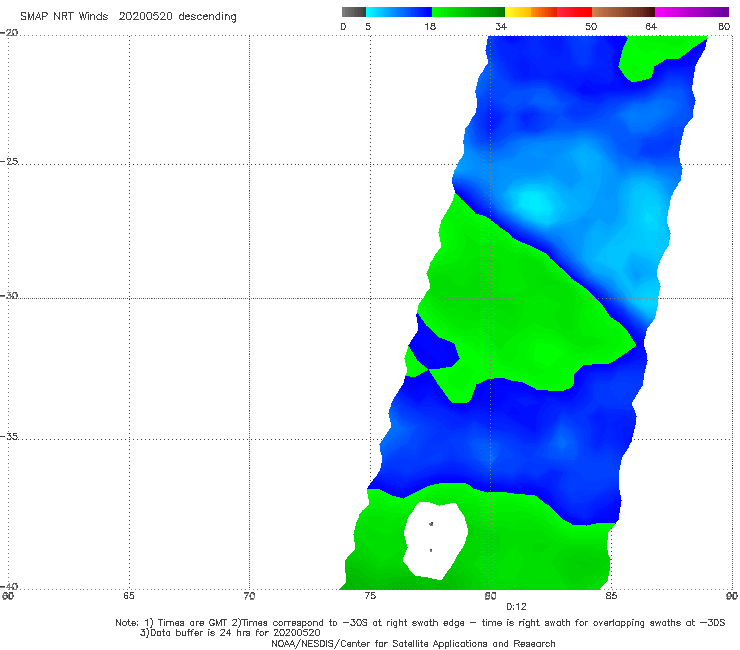
Task: Click the magenta-purple colorbar segment
Action: 692,12
